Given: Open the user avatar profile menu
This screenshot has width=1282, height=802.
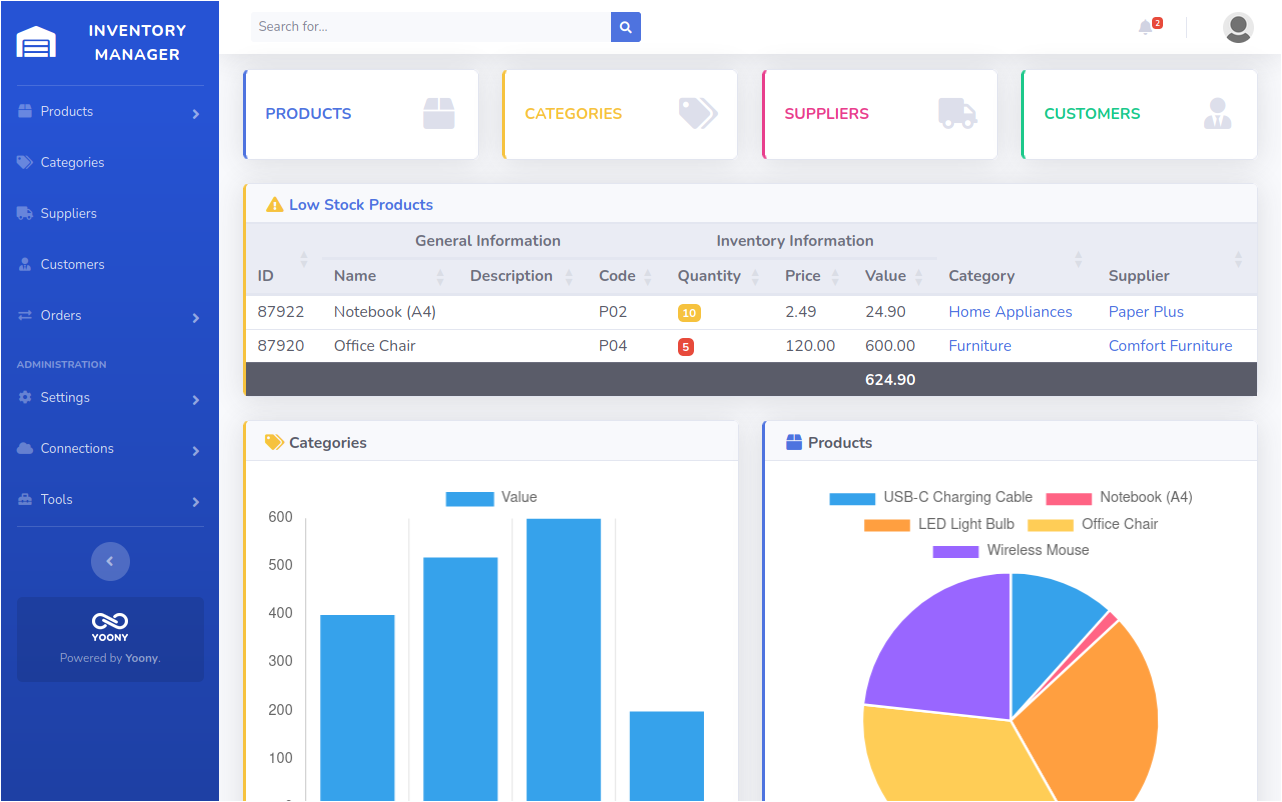Looking at the screenshot, I should 1238,27.
